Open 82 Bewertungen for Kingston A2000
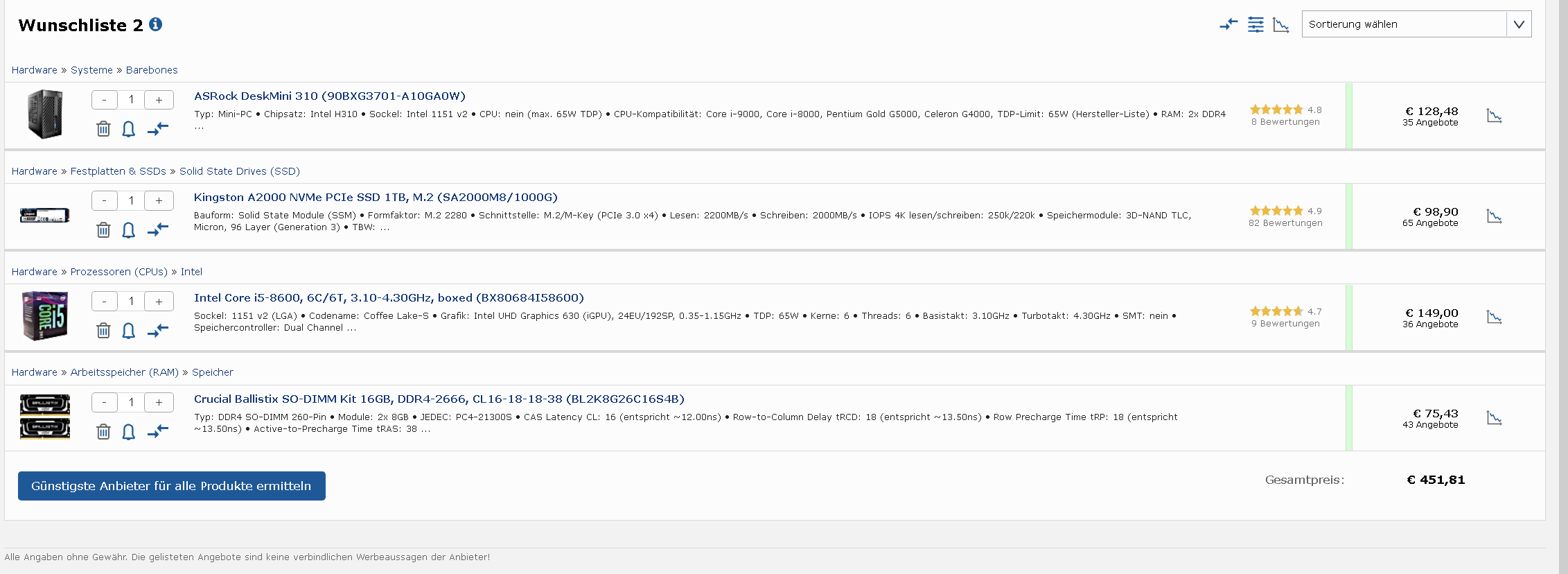The image size is (1568, 574). point(1285,223)
